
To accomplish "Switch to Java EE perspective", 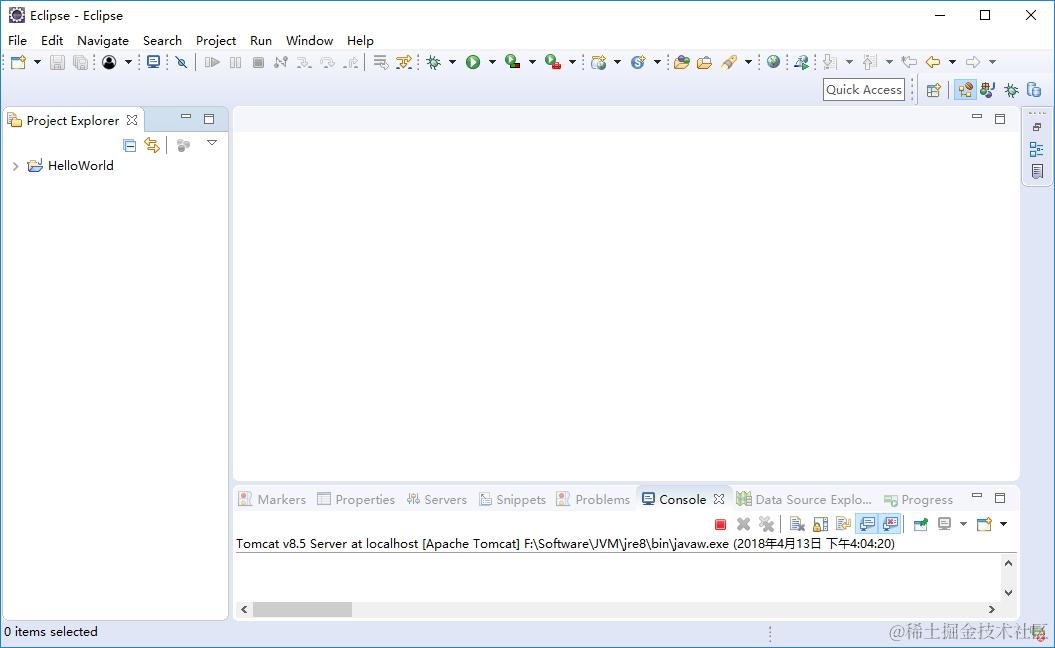I will (966, 90).
